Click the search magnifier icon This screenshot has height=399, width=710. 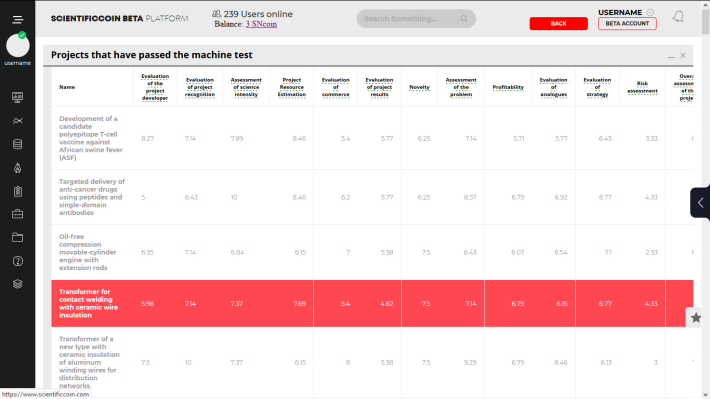(x=464, y=19)
